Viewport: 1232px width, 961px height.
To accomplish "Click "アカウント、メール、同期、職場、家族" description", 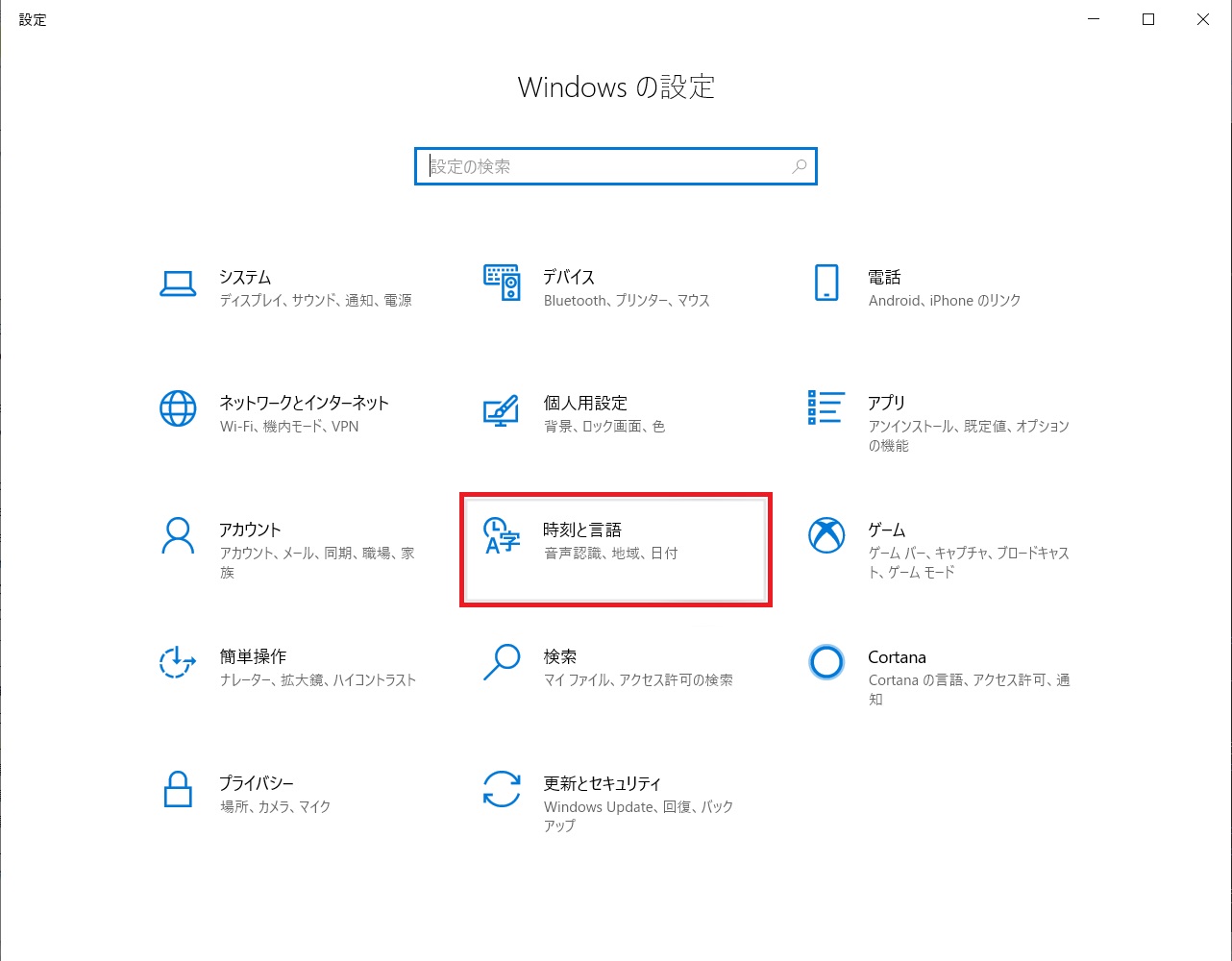I will pos(317,563).
